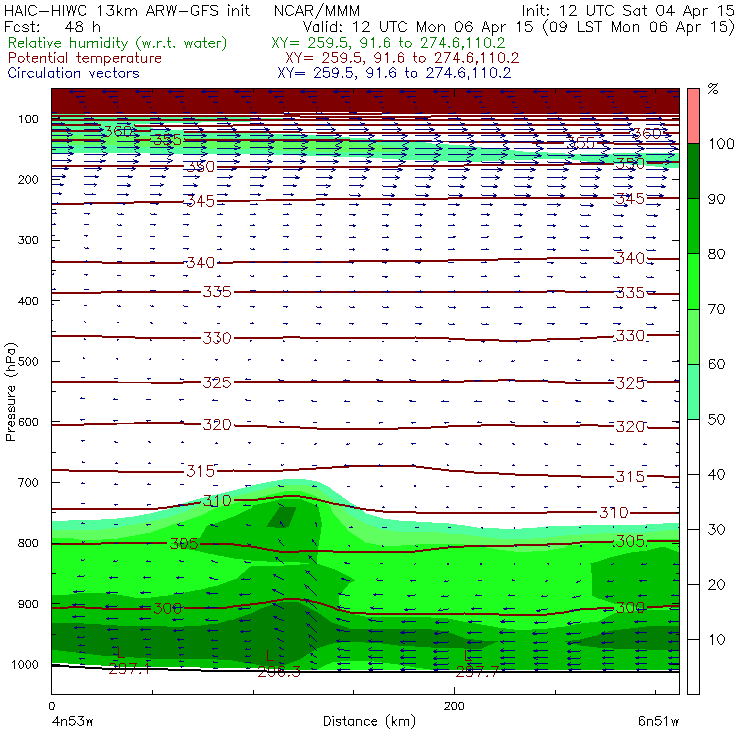740x740 pixels.
Task: Click the 'Fcst: 48 h' forecast label
Action: [x=52, y=27]
